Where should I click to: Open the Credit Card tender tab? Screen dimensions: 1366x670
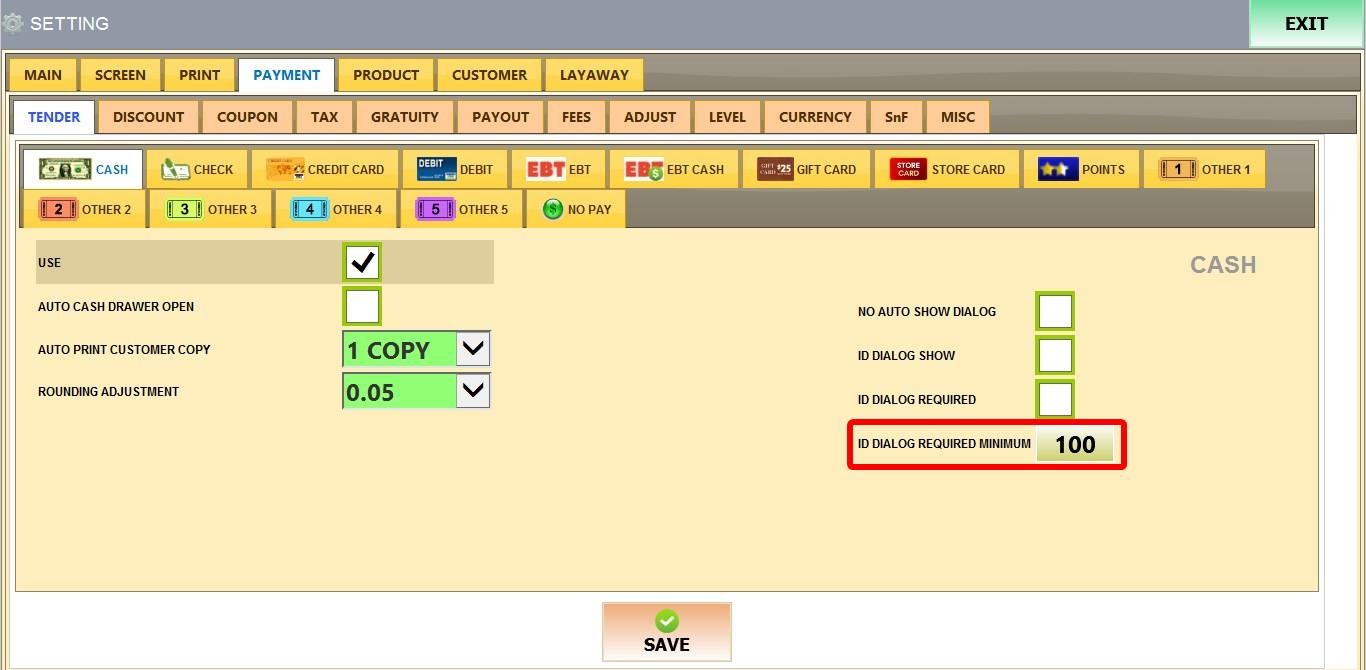click(x=285, y=169)
